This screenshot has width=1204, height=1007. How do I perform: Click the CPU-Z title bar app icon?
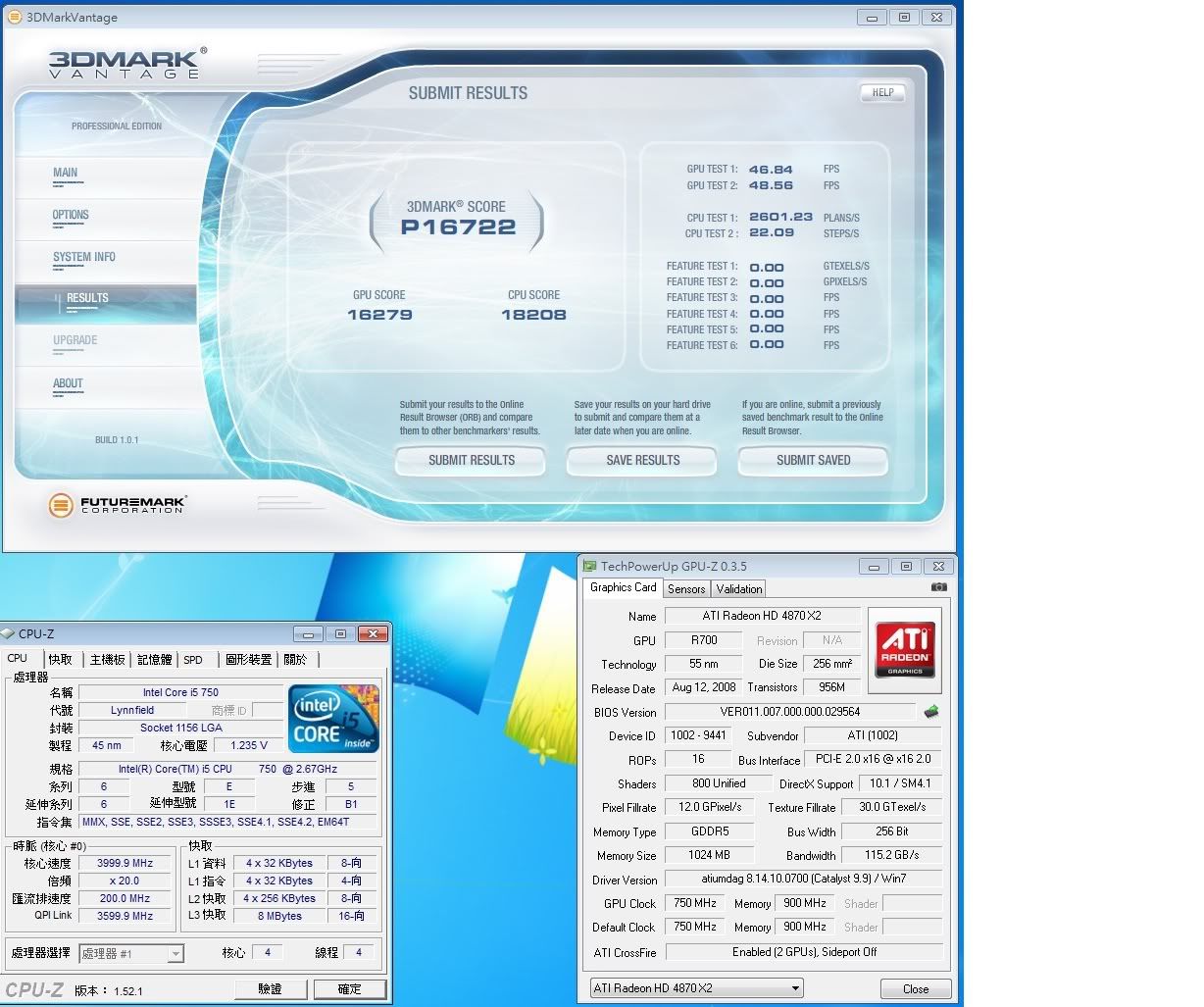point(9,634)
